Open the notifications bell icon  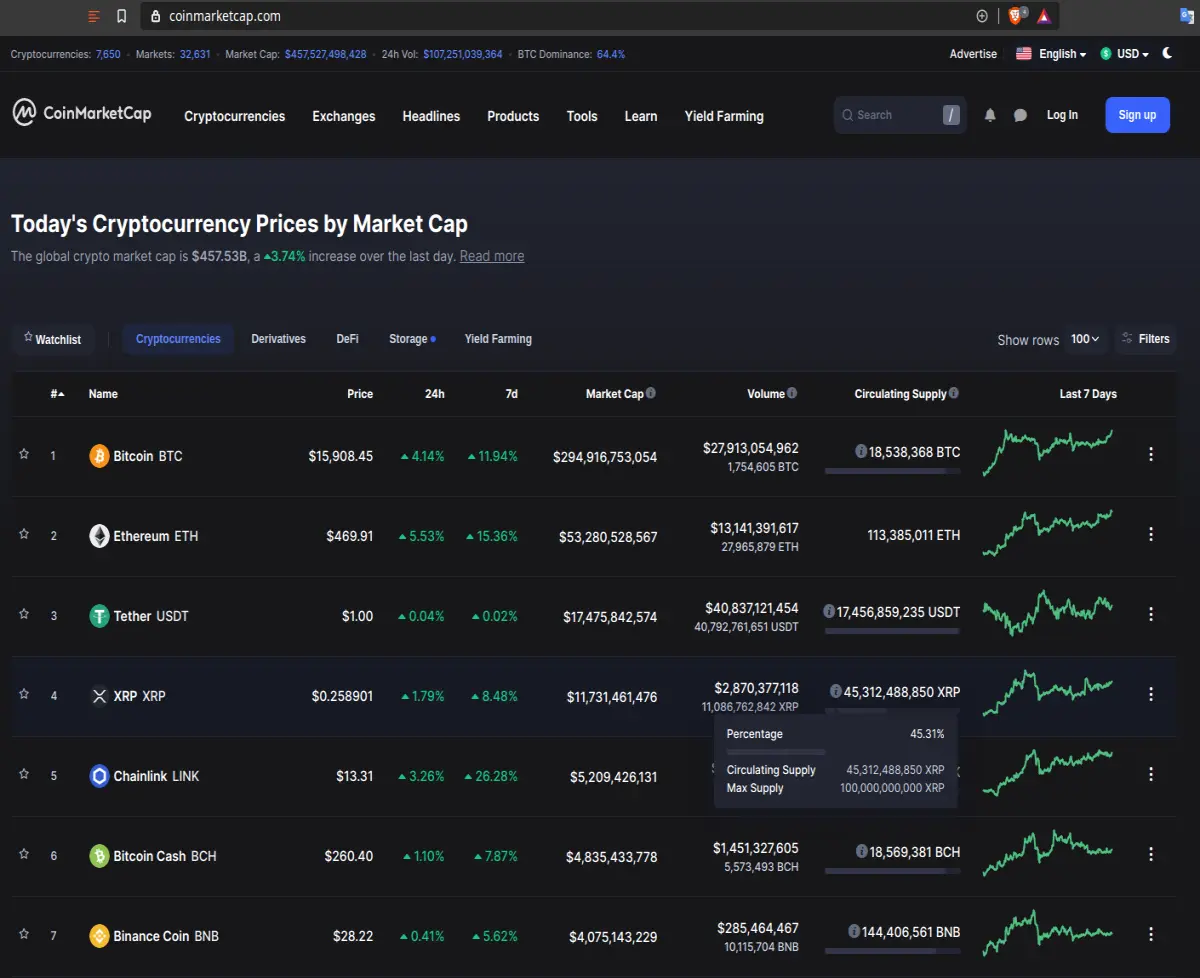pos(990,115)
